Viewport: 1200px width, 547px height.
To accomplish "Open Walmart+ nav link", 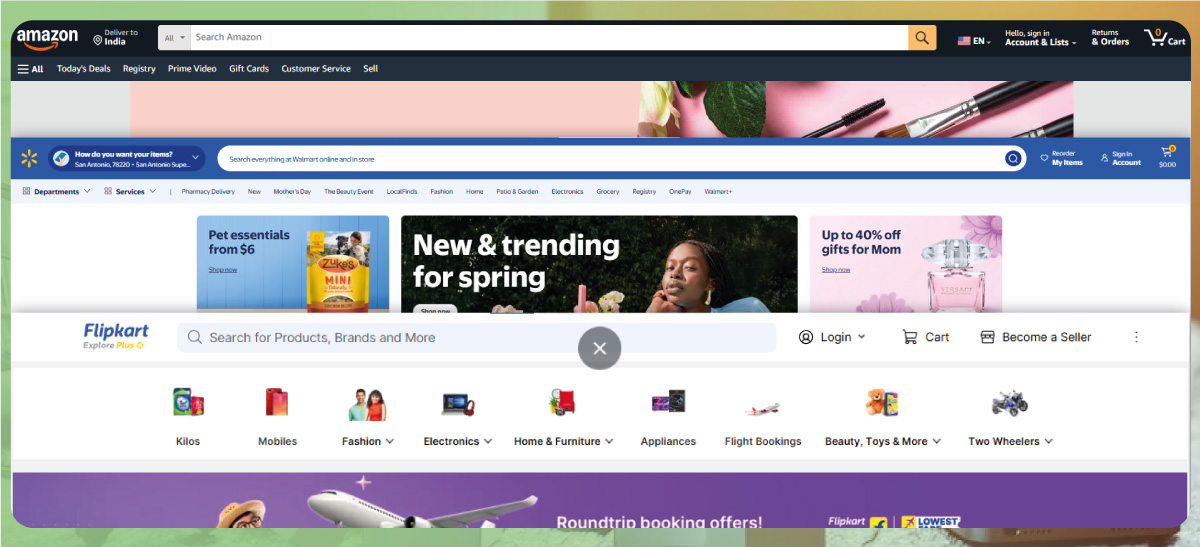I will 718,191.
